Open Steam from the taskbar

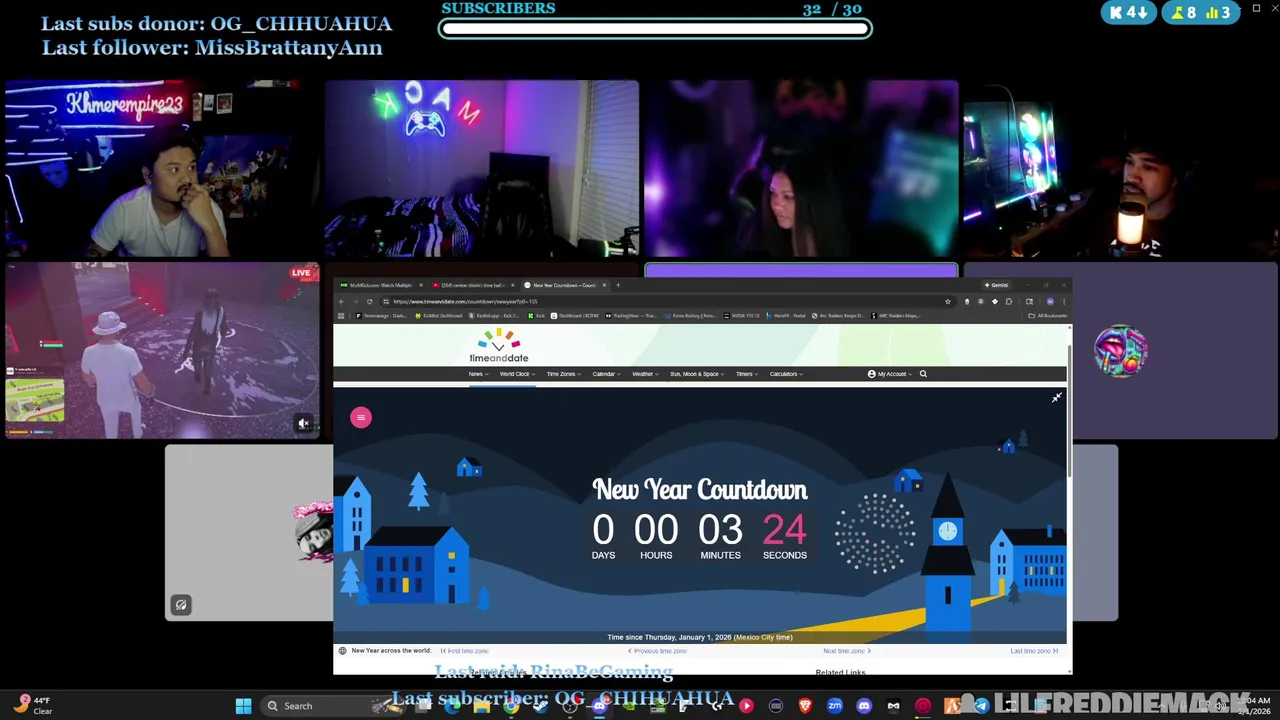(539, 706)
